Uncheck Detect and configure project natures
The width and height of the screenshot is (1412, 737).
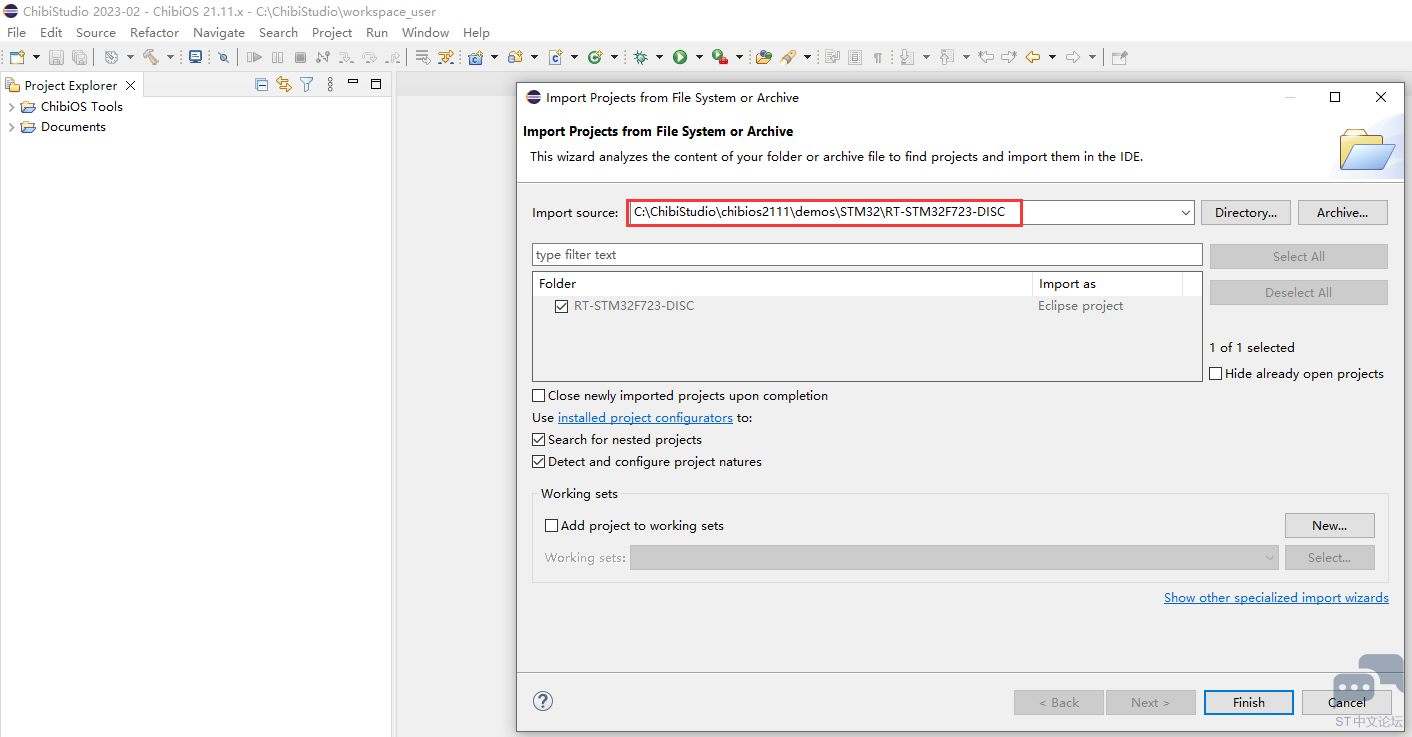click(x=539, y=462)
